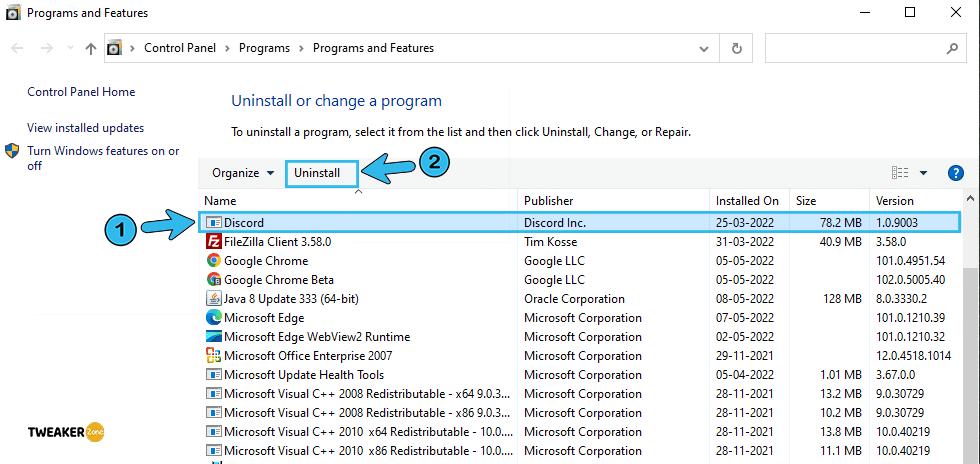Screen dimensions: 980x464
Task: Select Microsoft Update Health Tools name
Action: point(304,375)
